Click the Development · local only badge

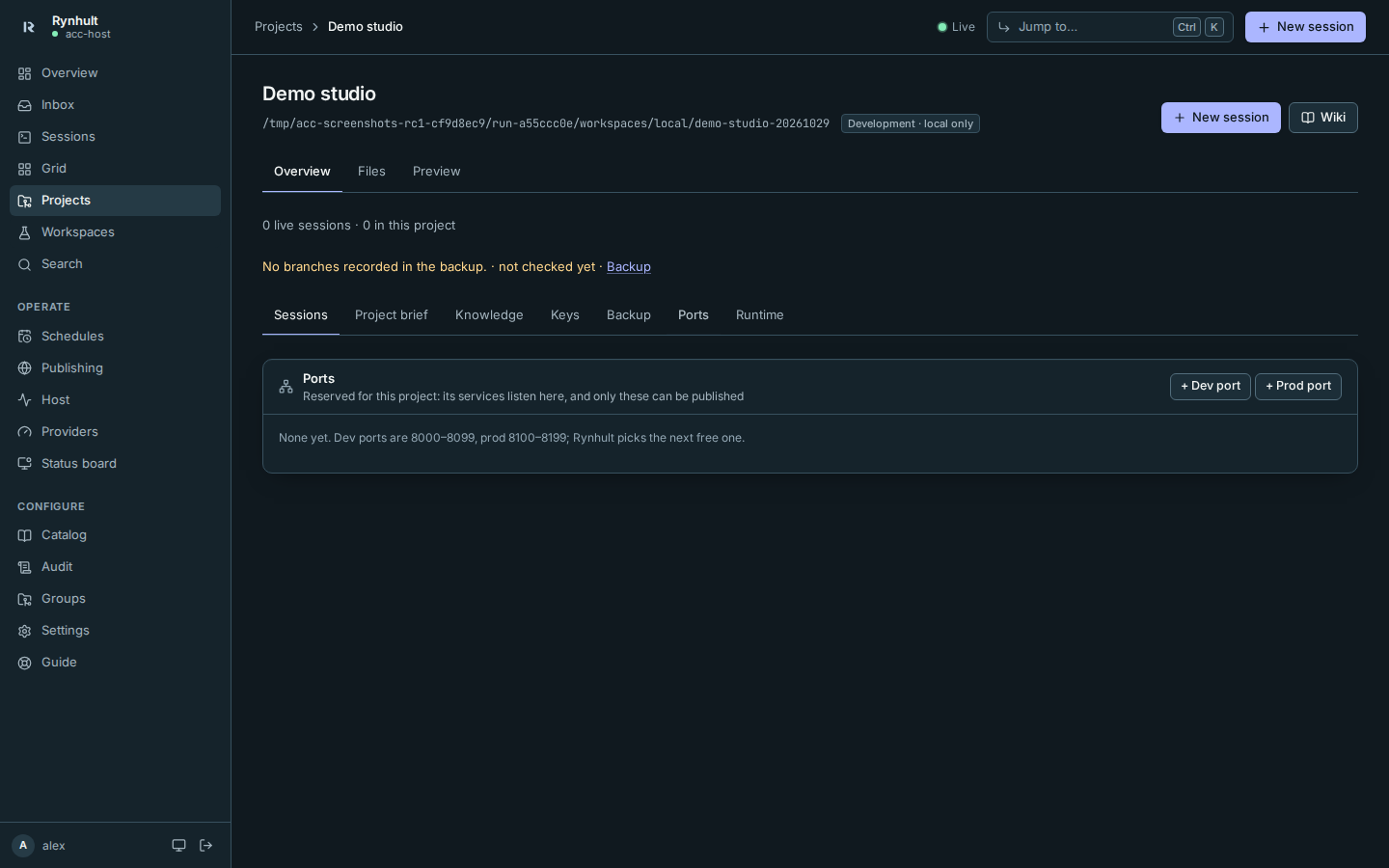pyautogui.click(x=911, y=123)
